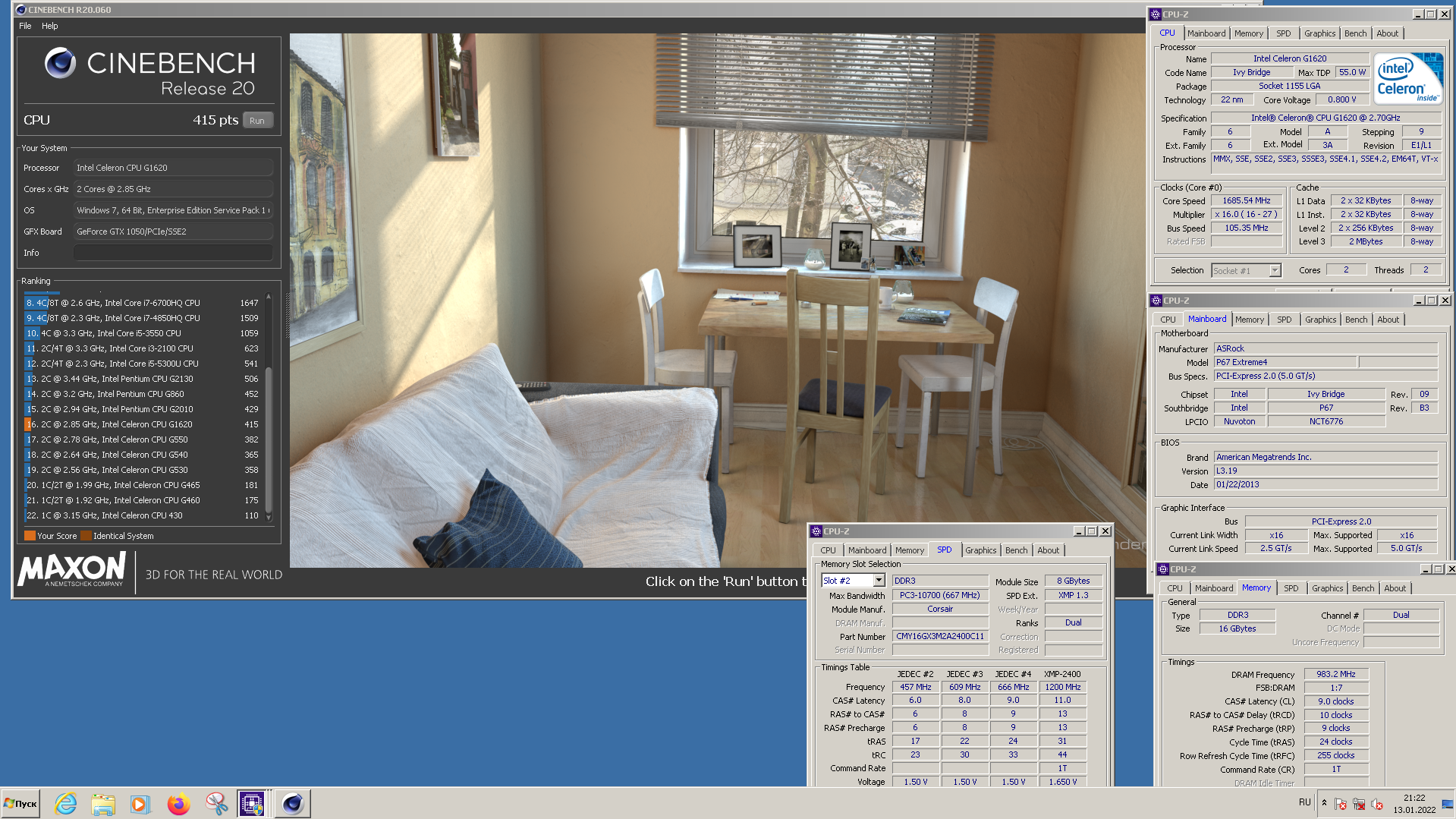Open Internet Explorer from the taskbar
Viewport: 1456px width, 819px height.
pyautogui.click(x=66, y=803)
